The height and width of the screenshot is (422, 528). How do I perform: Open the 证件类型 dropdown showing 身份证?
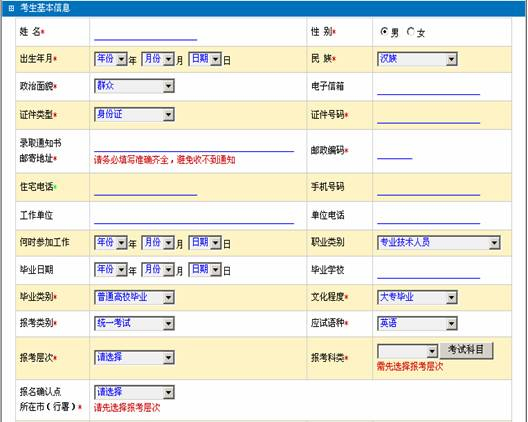[134, 115]
